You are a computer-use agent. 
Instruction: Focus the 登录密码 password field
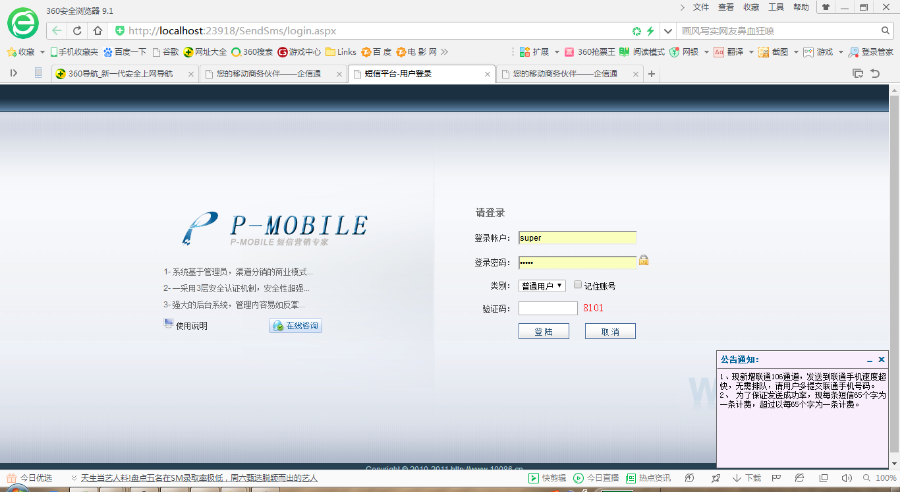(577, 262)
